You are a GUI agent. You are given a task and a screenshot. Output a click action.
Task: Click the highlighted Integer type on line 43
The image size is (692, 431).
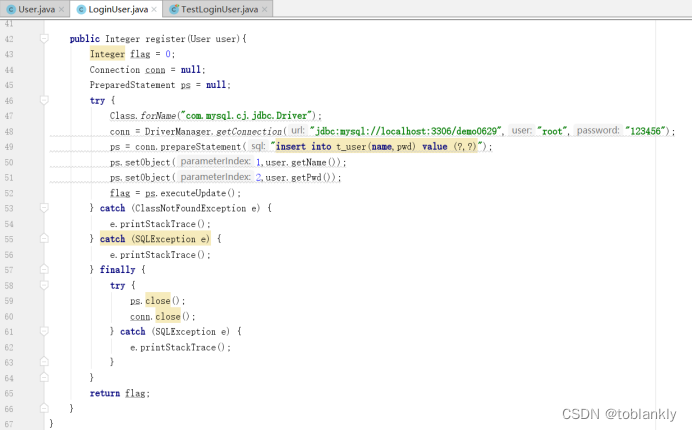107,54
